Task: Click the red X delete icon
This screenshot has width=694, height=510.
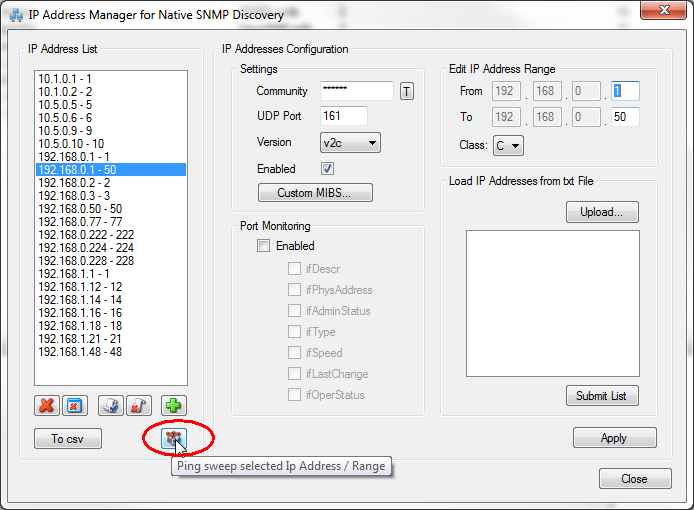Action: [x=46, y=405]
